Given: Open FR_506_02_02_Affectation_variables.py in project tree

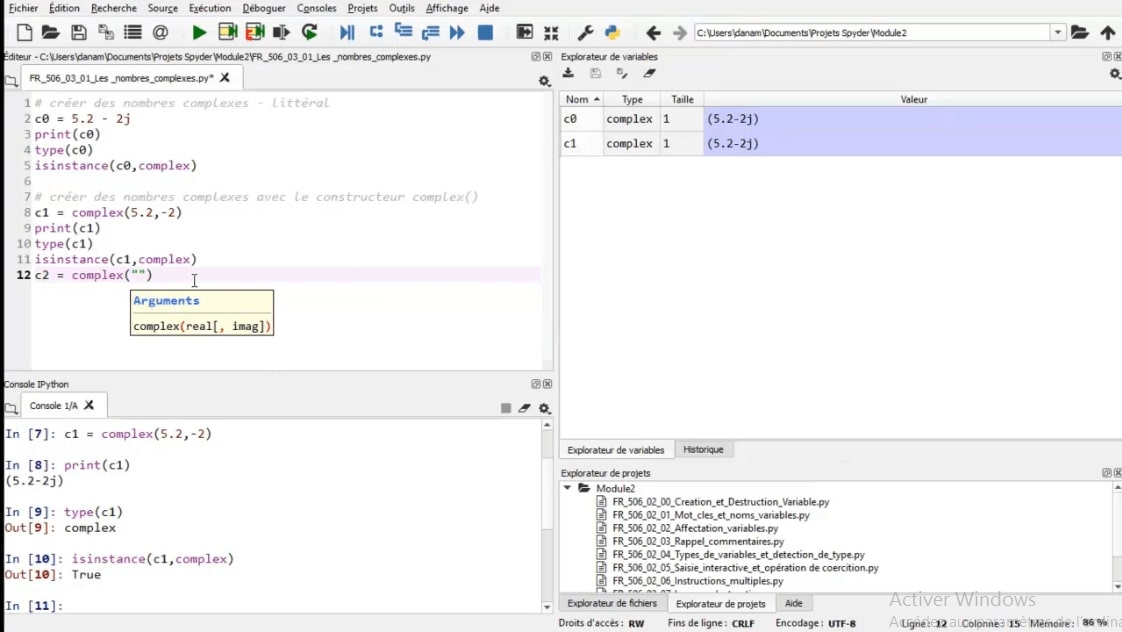Looking at the screenshot, I should [694, 528].
